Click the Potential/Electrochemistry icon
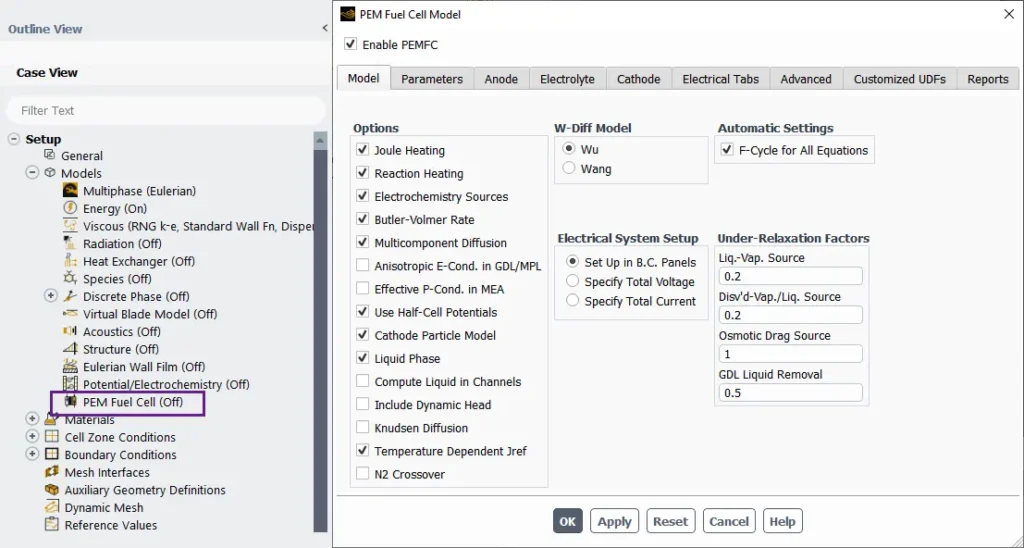 (x=70, y=384)
